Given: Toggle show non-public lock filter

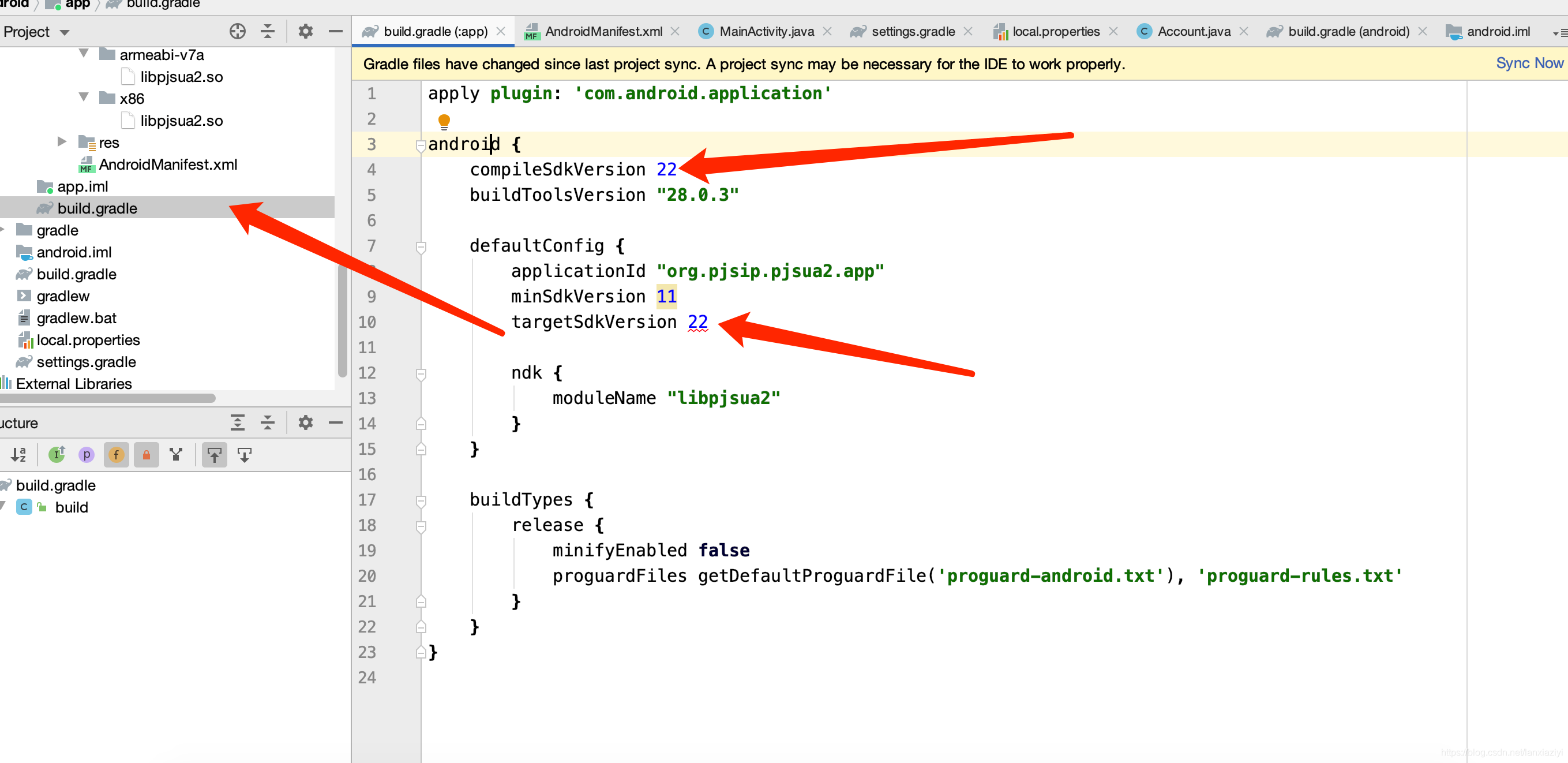Looking at the screenshot, I should pos(146,454).
